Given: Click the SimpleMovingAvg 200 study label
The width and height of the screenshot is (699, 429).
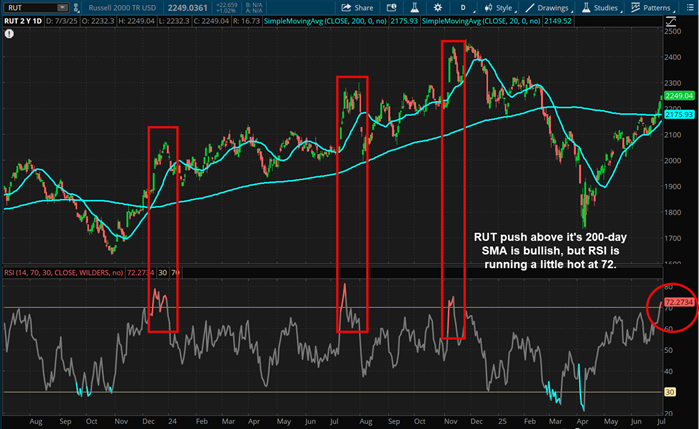Looking at the screenshot, I should [325, 21].
